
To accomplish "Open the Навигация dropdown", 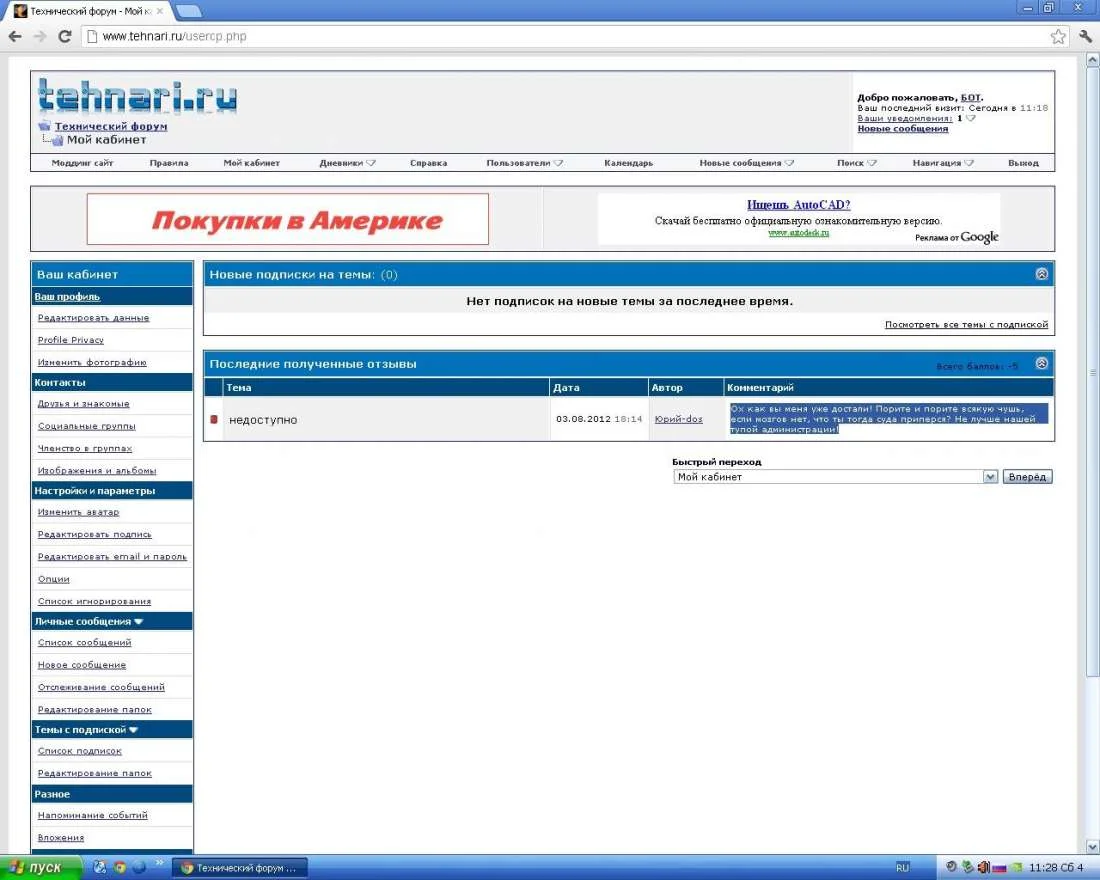I will 943,163.
